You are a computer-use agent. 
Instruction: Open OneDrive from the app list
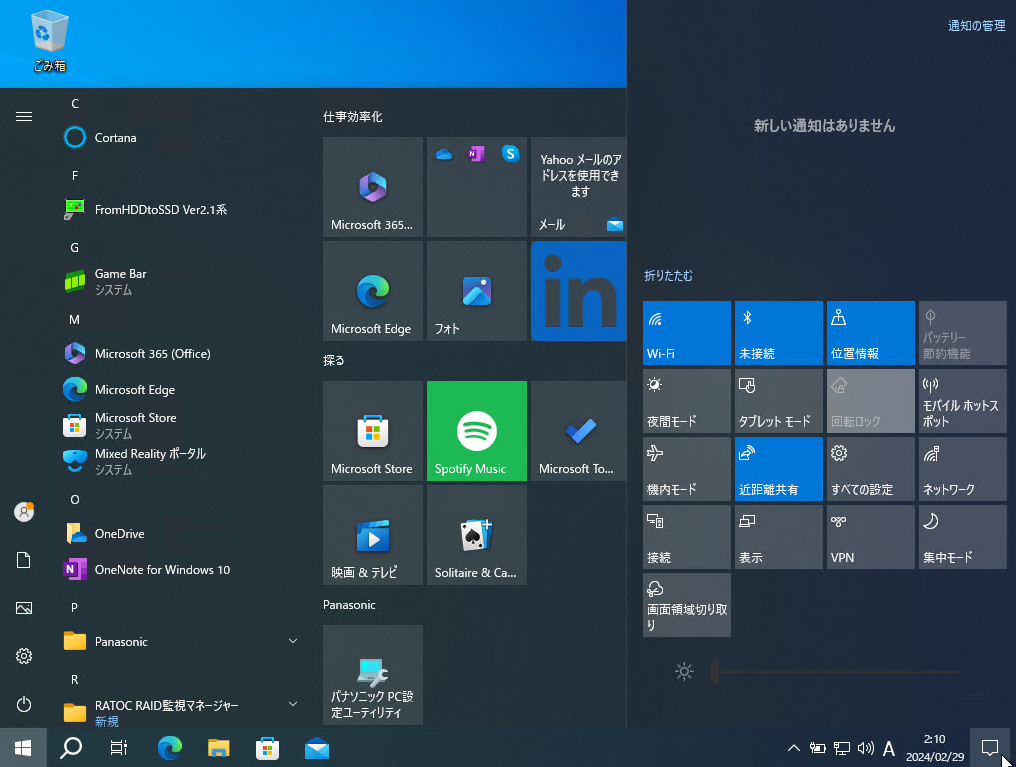180,533
